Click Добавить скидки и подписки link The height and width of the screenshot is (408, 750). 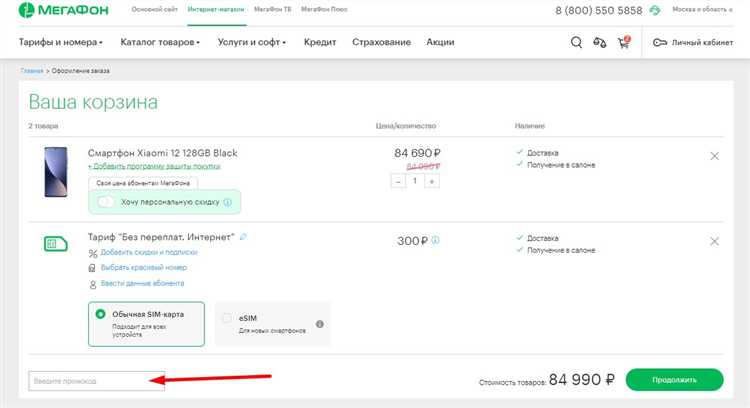pyautogui.click(x=149, y=253)
